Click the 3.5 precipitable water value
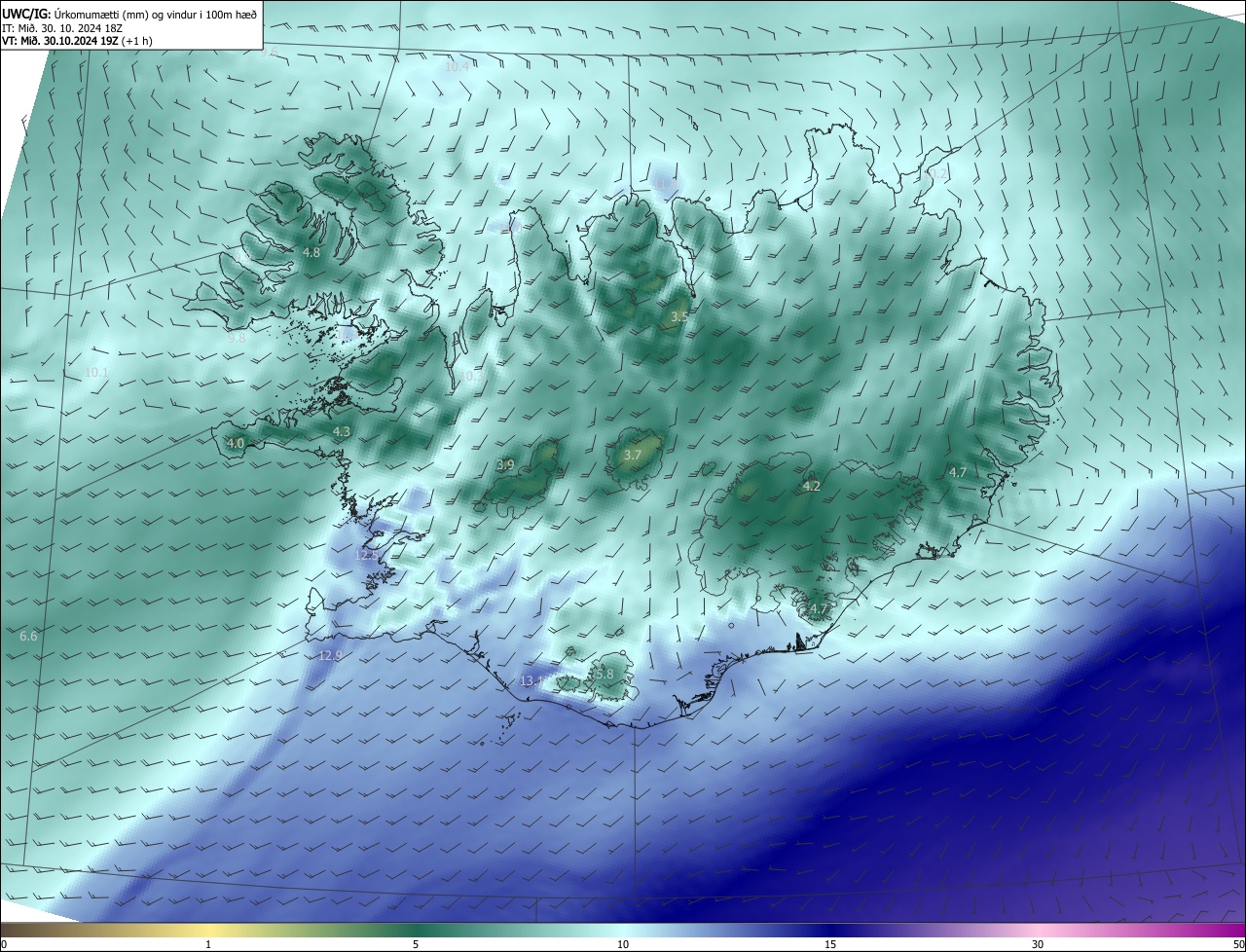 click(x=679, y=317)
